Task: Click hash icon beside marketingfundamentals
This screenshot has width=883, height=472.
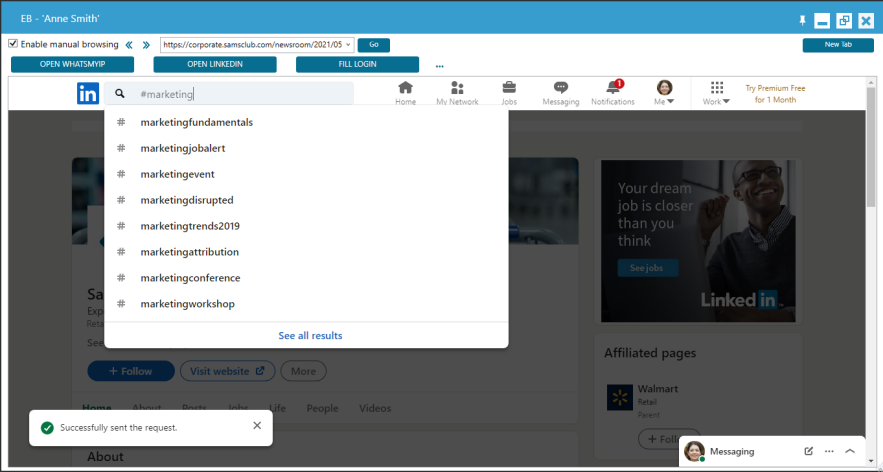Action: click(121, 122)
